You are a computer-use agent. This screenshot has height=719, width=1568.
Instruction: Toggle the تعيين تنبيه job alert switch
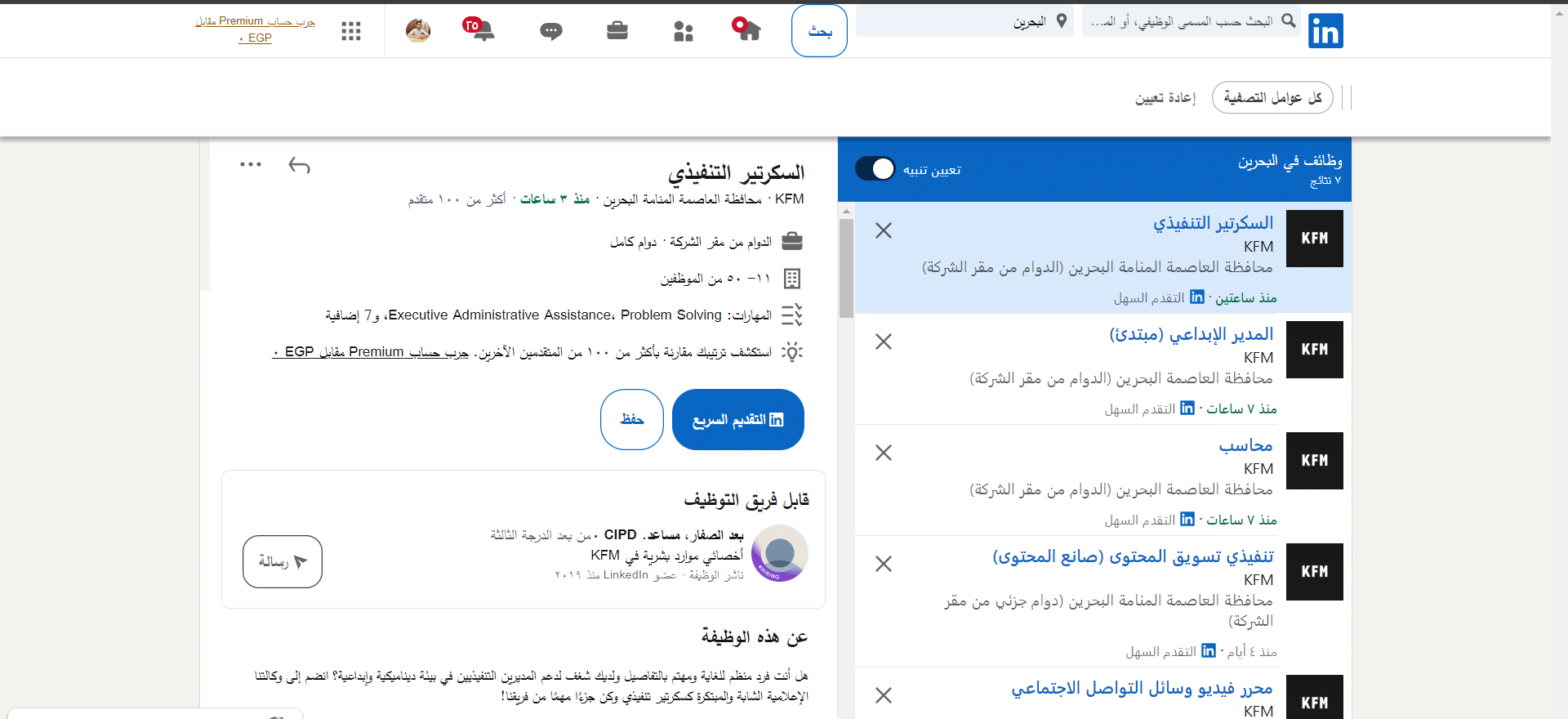coord(875,169)
